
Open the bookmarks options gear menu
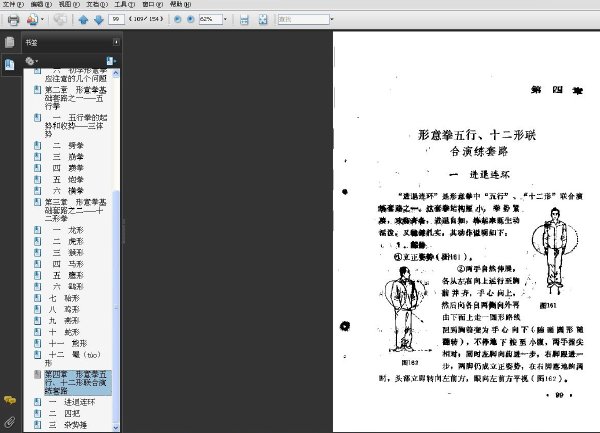(x=31, y=61)
